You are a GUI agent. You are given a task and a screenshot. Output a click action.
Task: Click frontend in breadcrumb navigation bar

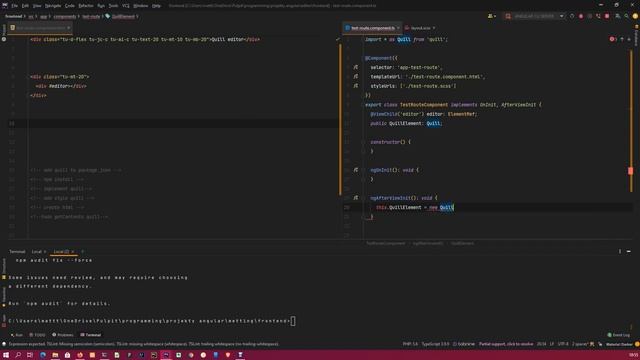tap(13, 16)
